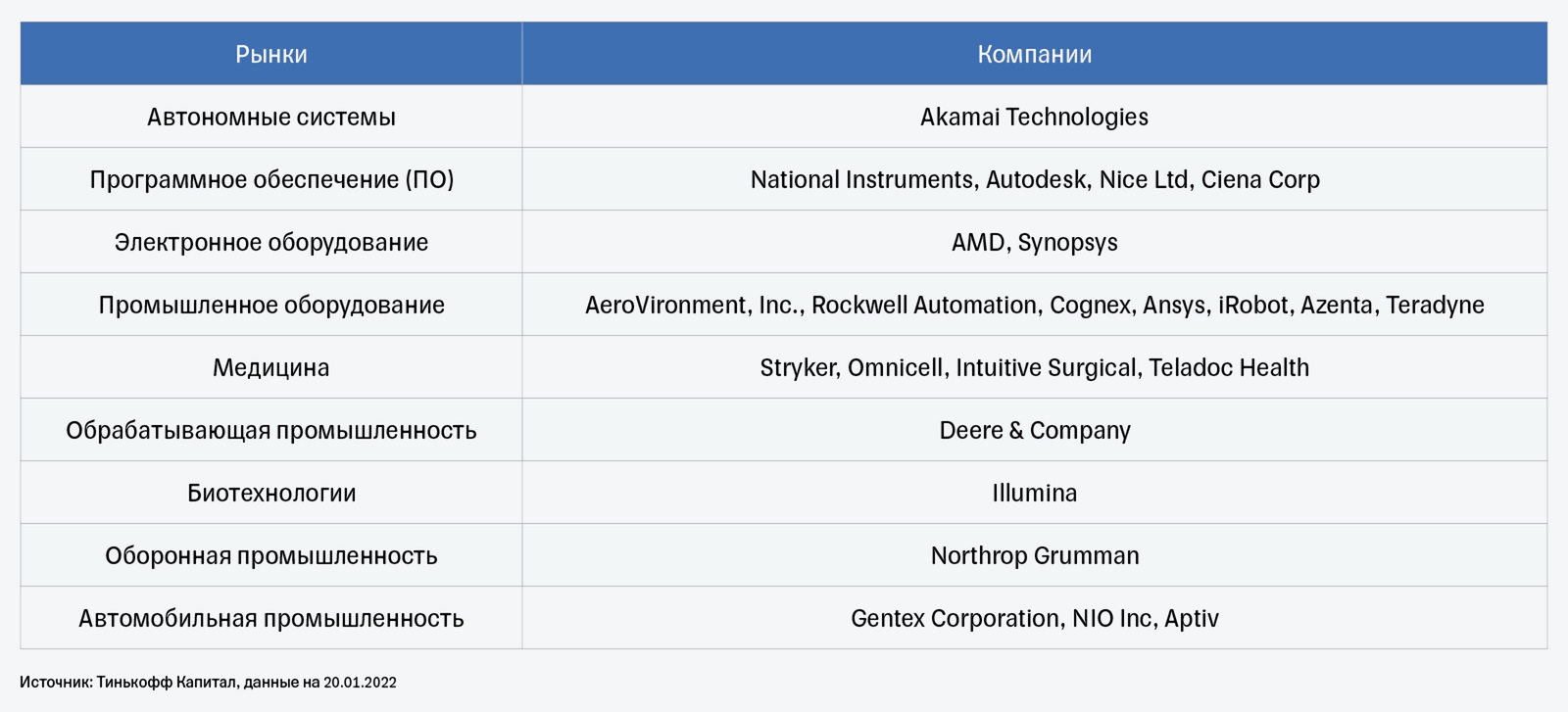This screenshot has width=1568, height=712.
Task: Click the 'AMD, Synopsys' cell
Action: coord(1035,242)
